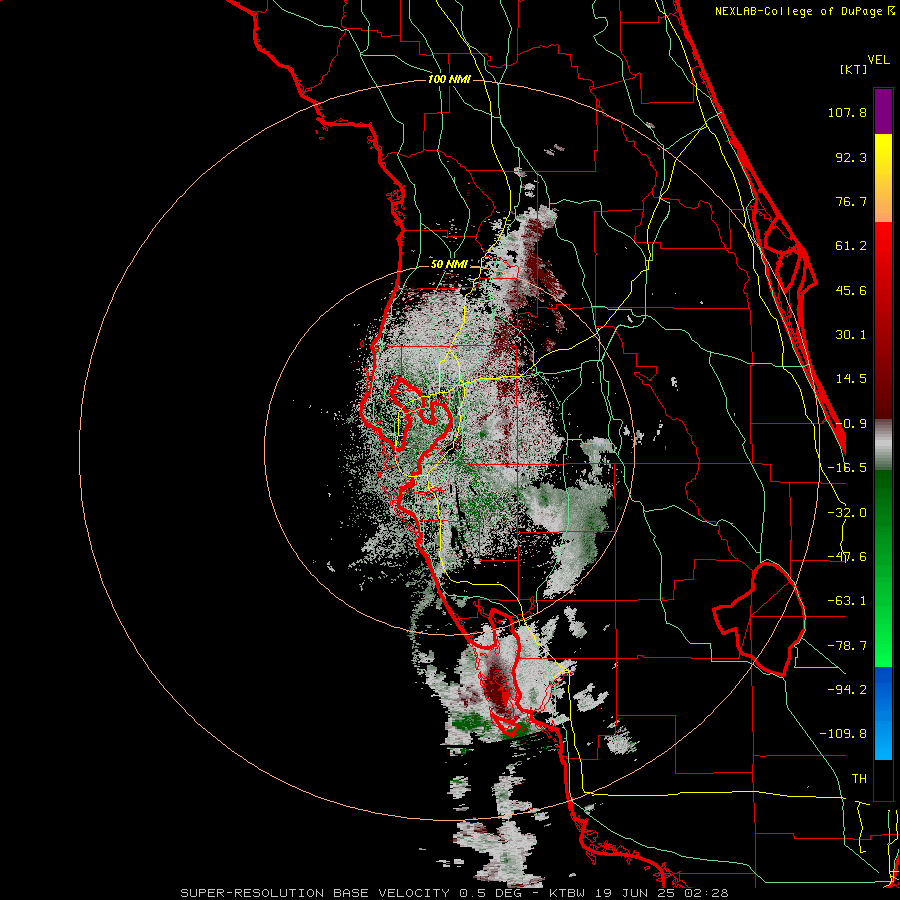Pick the yellow segment of the color bar

tap(883, 155)
